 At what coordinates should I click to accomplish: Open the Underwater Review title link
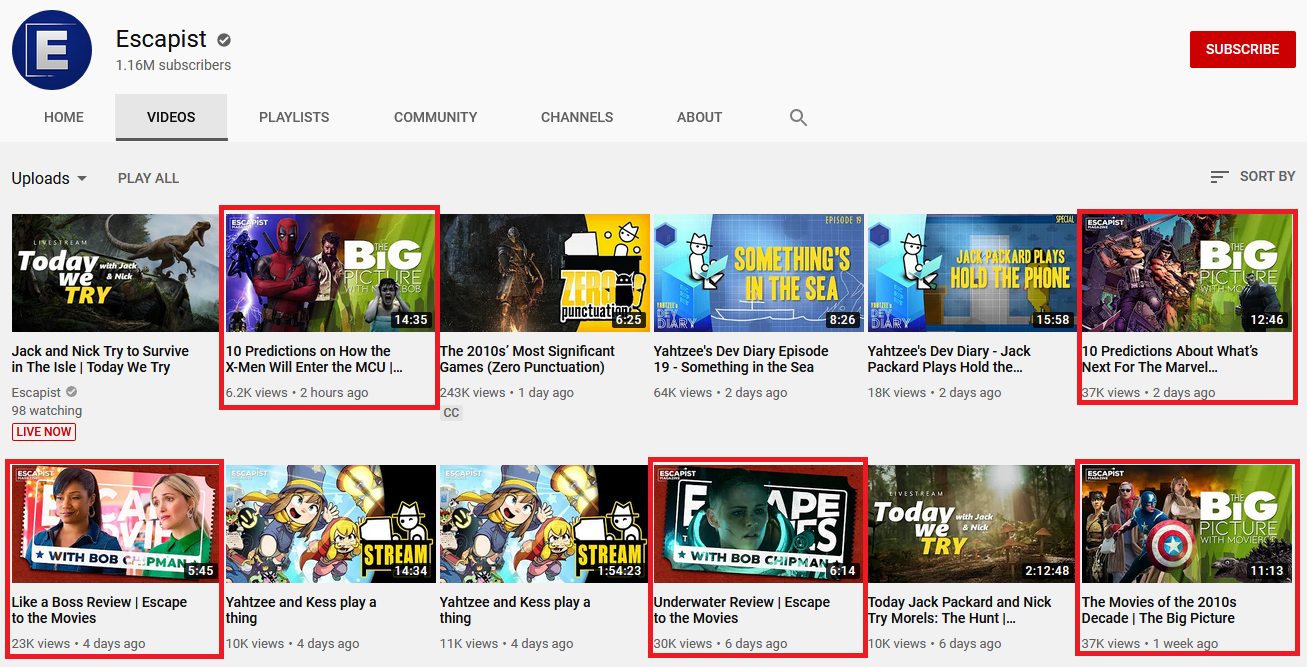click(742, 610)
